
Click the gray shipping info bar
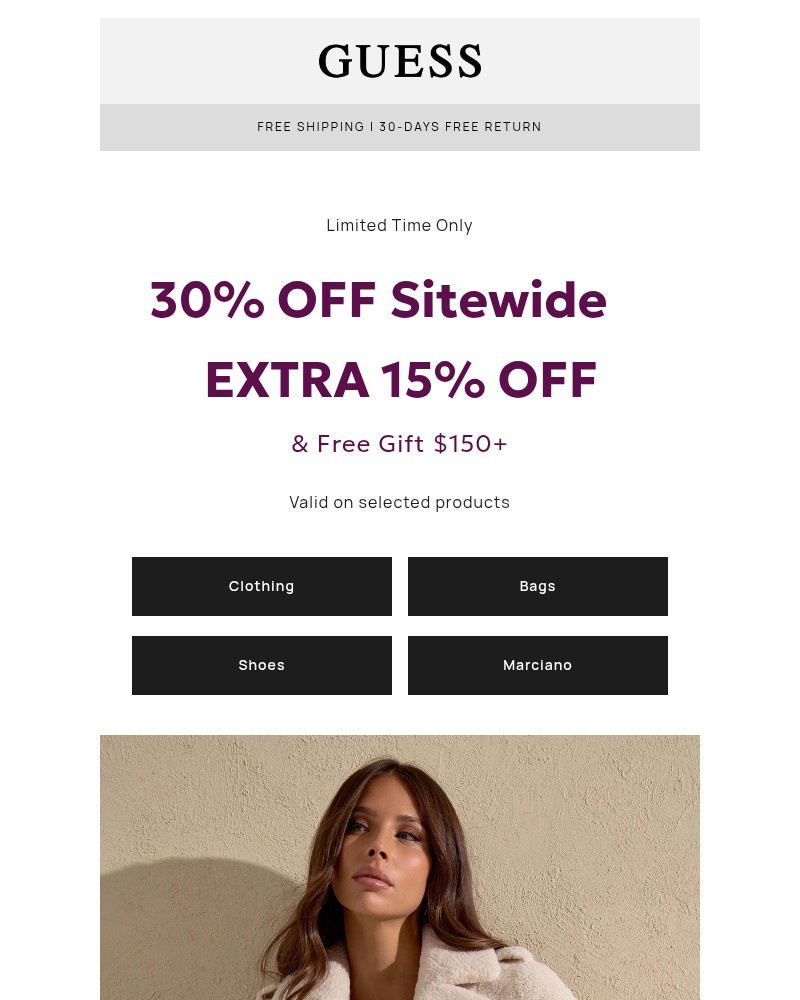(x=400, y=127)
